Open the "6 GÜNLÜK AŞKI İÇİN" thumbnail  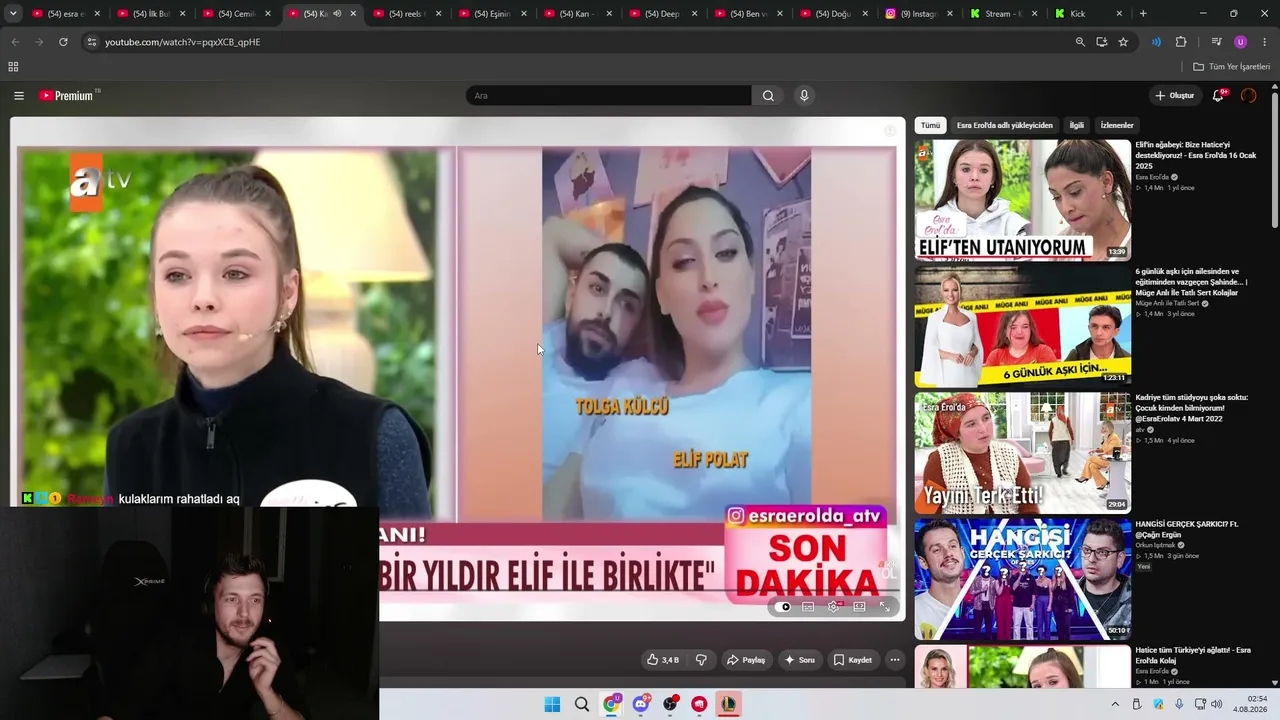pyautogui.click(x=1023, y=326)
